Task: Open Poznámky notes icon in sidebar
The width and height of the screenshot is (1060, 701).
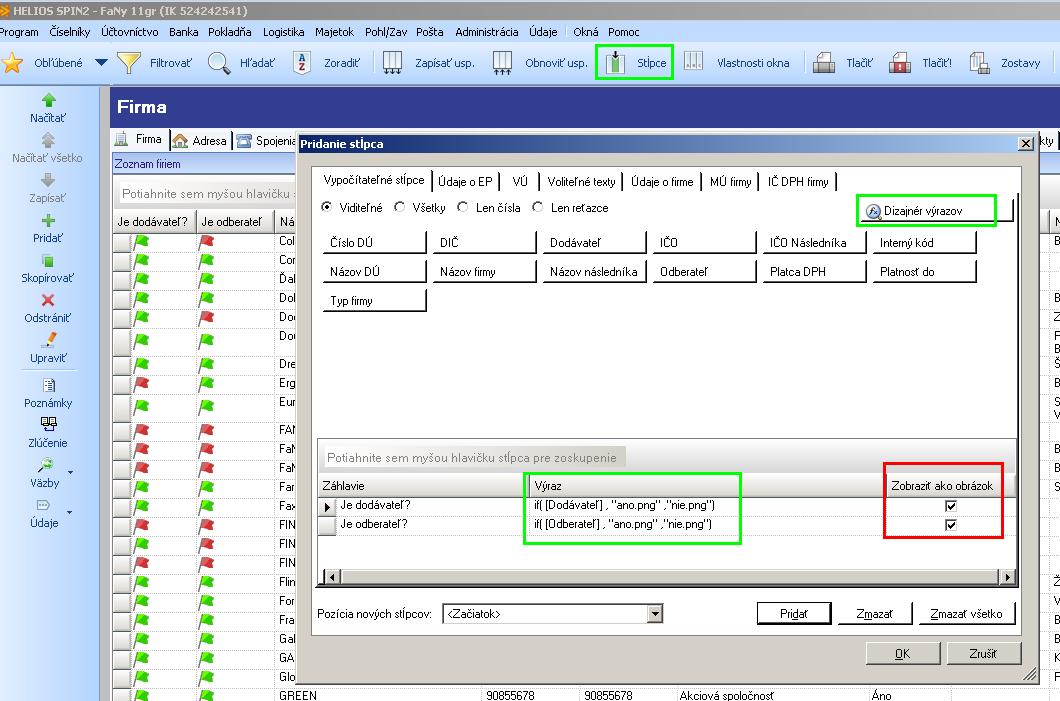Action: (49, 385)
